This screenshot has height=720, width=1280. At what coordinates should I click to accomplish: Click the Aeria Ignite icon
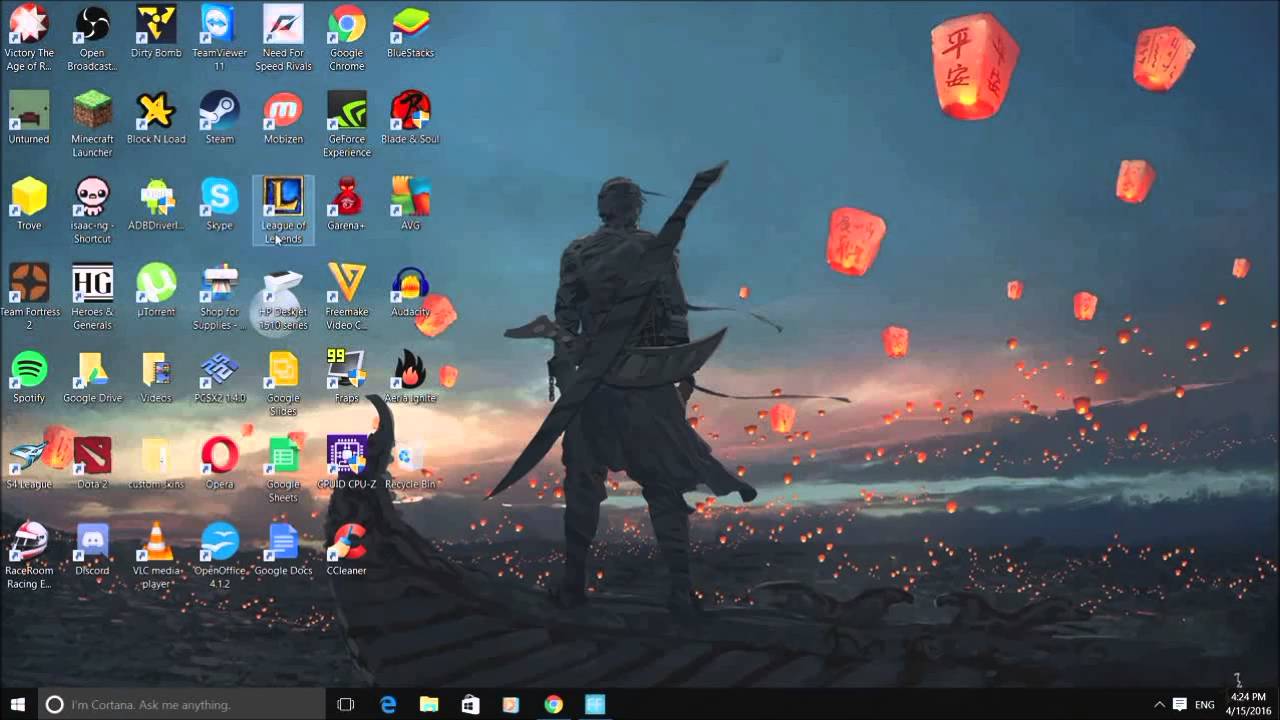point(410,377)
